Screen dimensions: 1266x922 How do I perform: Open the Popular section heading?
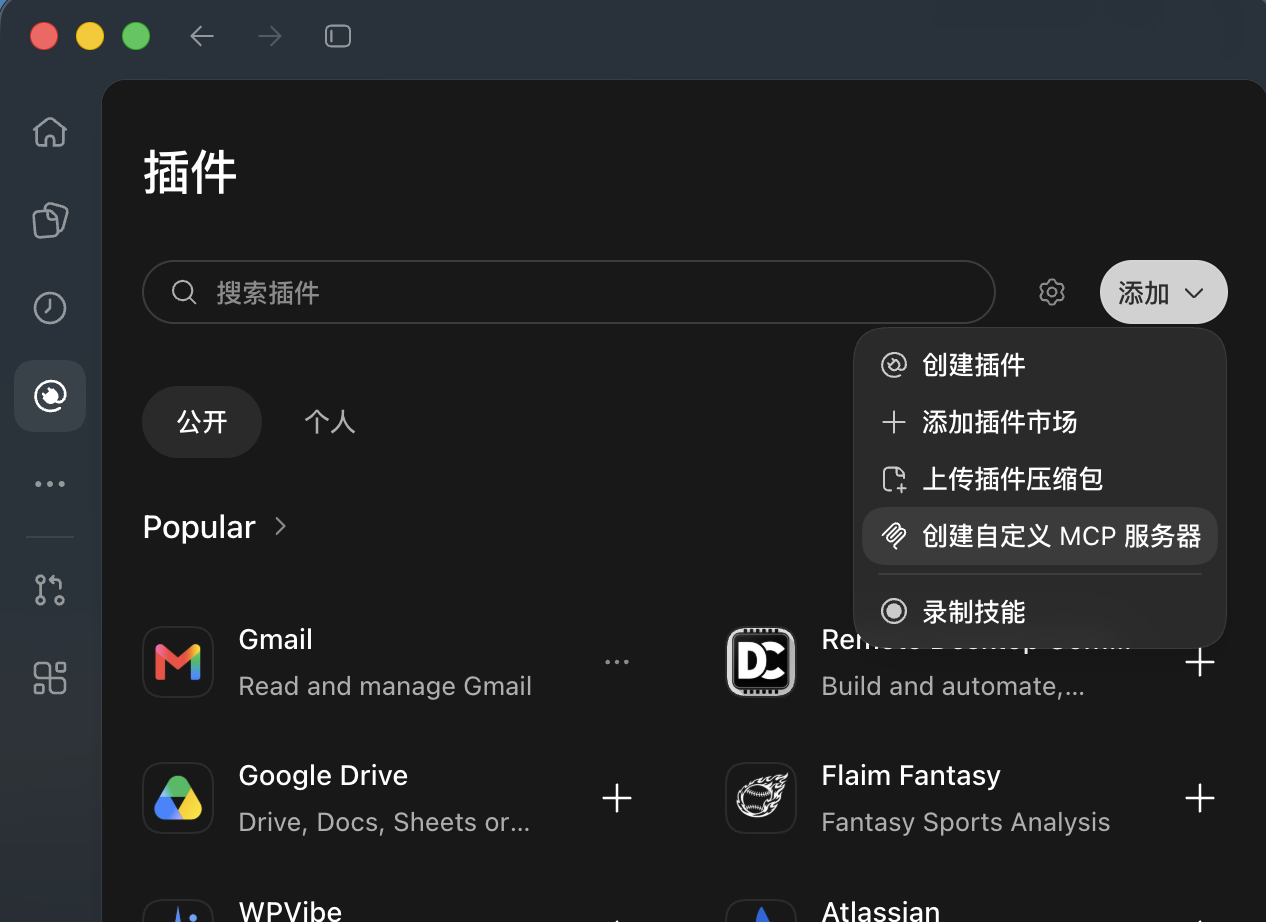click(199, 527)
